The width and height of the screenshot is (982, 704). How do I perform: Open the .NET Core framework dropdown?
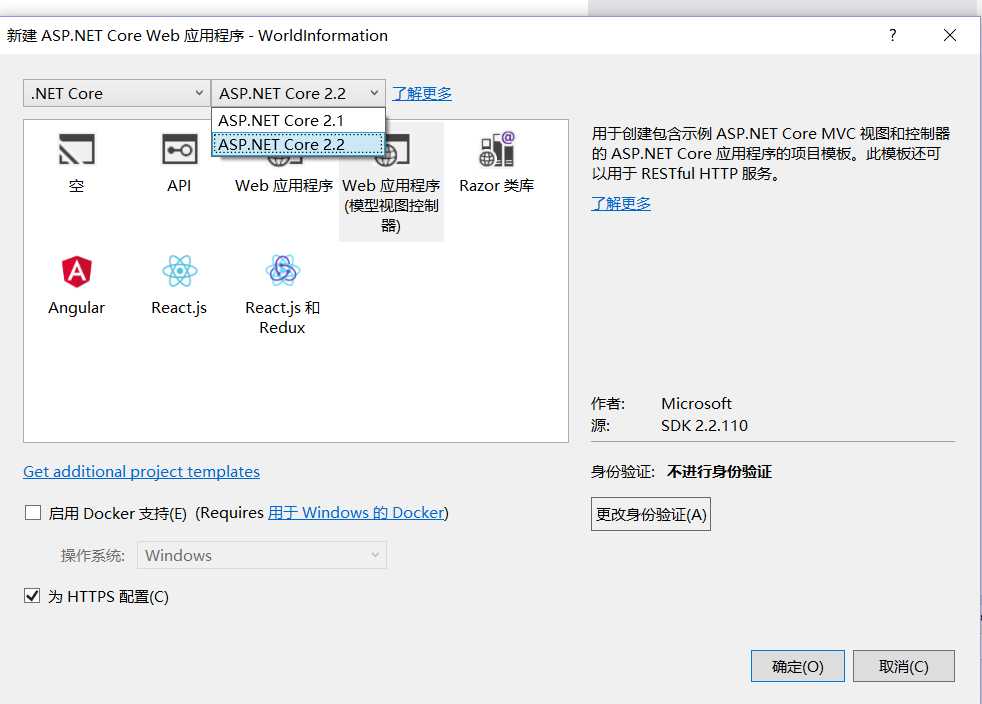click(x=116, y=93)
